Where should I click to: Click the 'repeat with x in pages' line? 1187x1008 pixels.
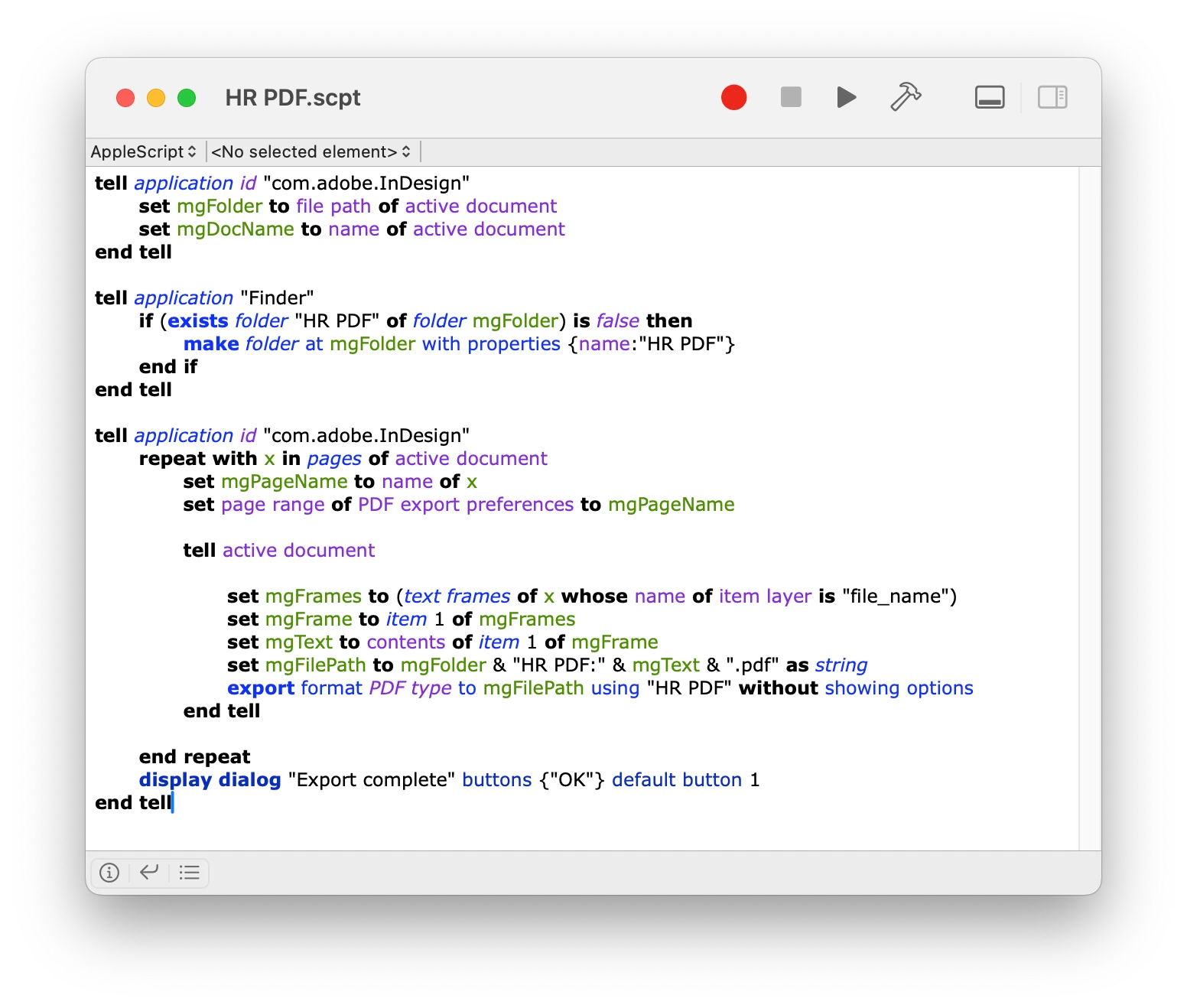(x=343, y=459)
